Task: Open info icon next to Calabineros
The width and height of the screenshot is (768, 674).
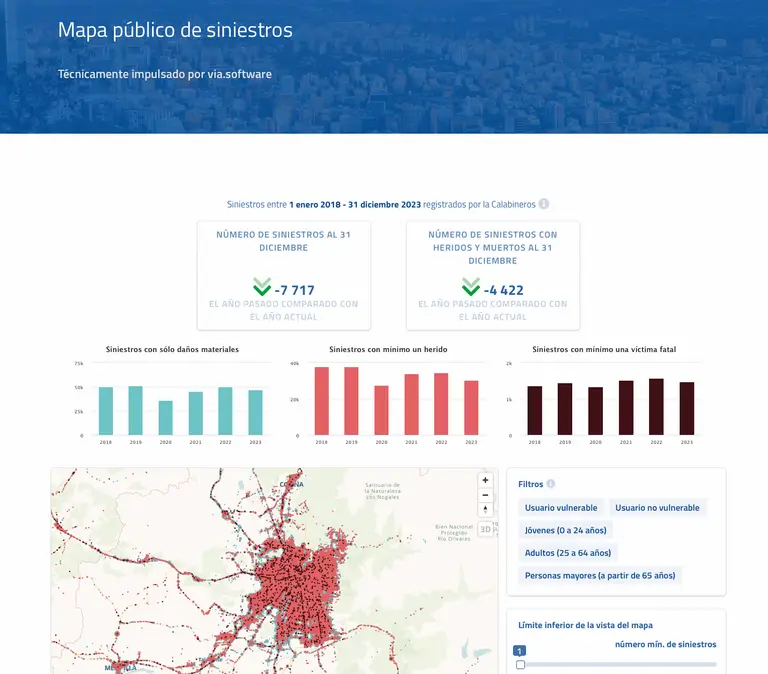Action: [x=544, y=204]
